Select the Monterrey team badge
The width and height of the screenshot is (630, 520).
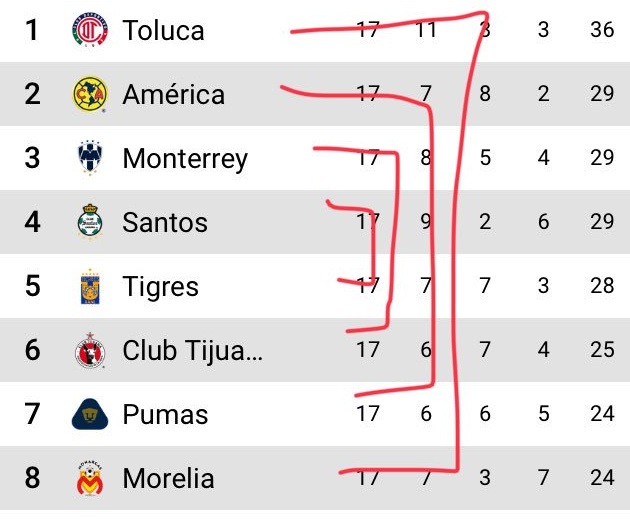pyautogui.click(x=89, y=159)
